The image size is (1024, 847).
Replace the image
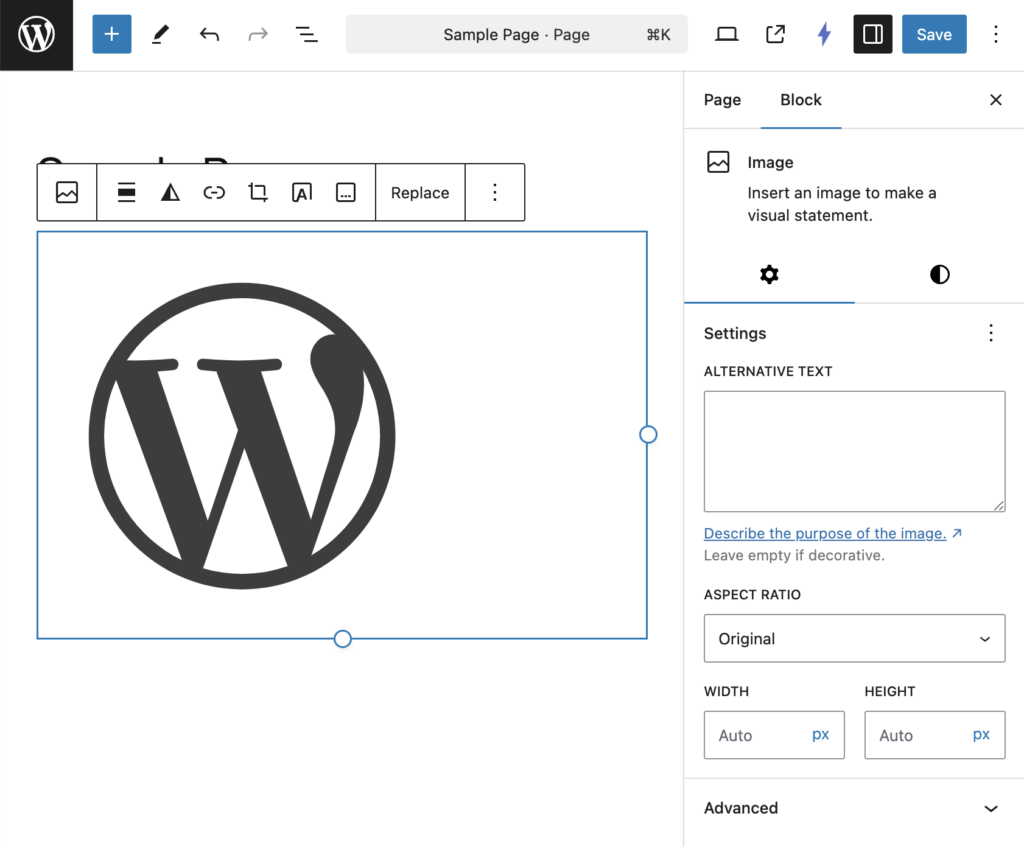pos(420,193)
